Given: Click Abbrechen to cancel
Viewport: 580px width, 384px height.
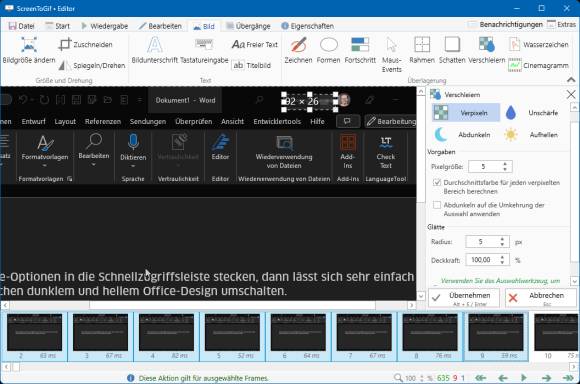Looking at the screenshot, I should (x=541, y=298).
